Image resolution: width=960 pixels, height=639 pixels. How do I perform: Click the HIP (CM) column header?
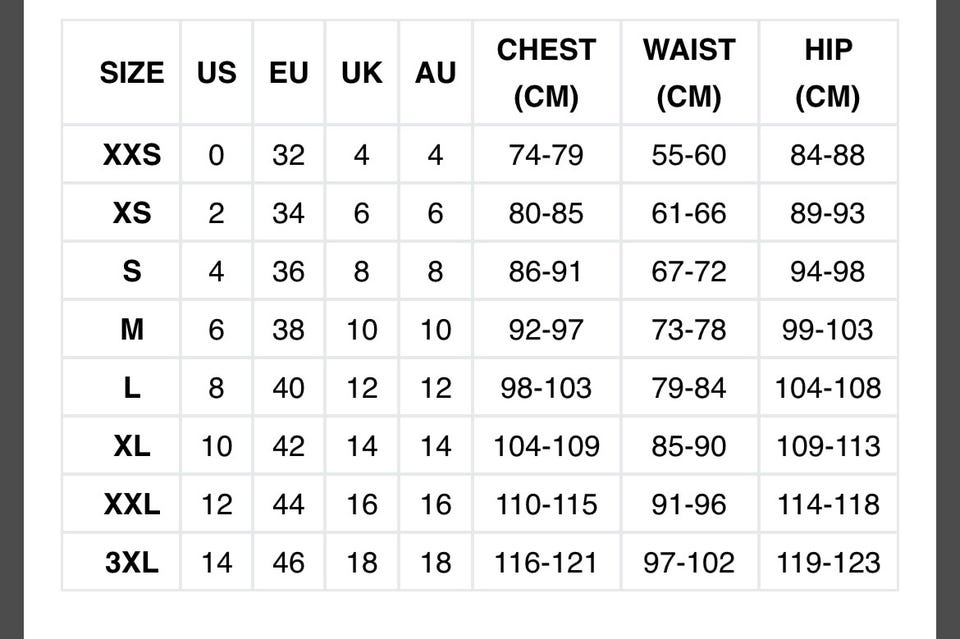[828, 73]
